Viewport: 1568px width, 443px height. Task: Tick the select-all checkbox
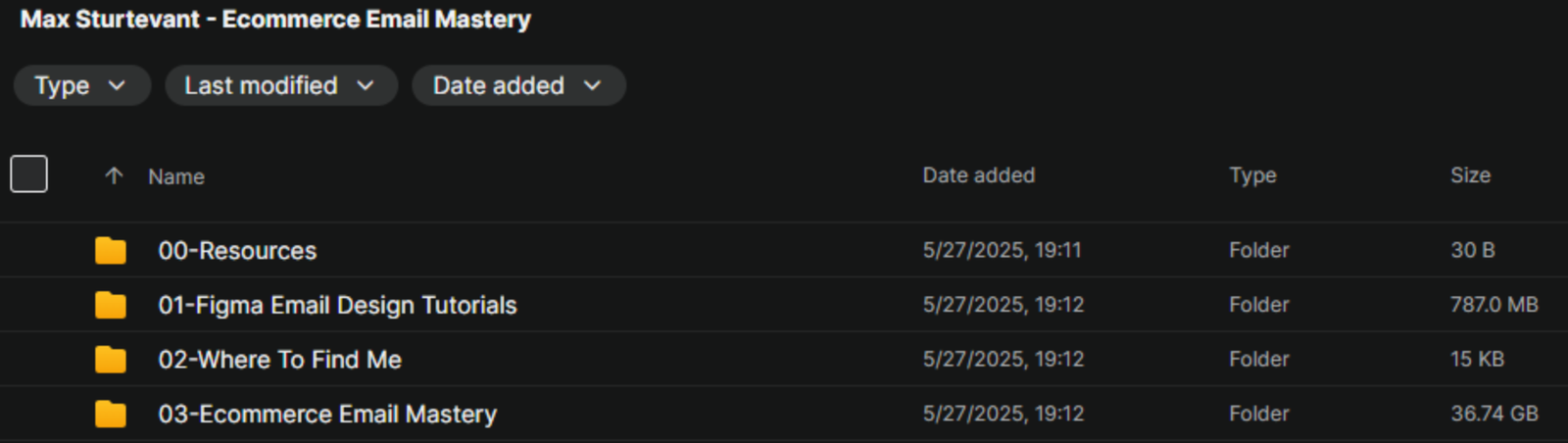tap(29, 174)
